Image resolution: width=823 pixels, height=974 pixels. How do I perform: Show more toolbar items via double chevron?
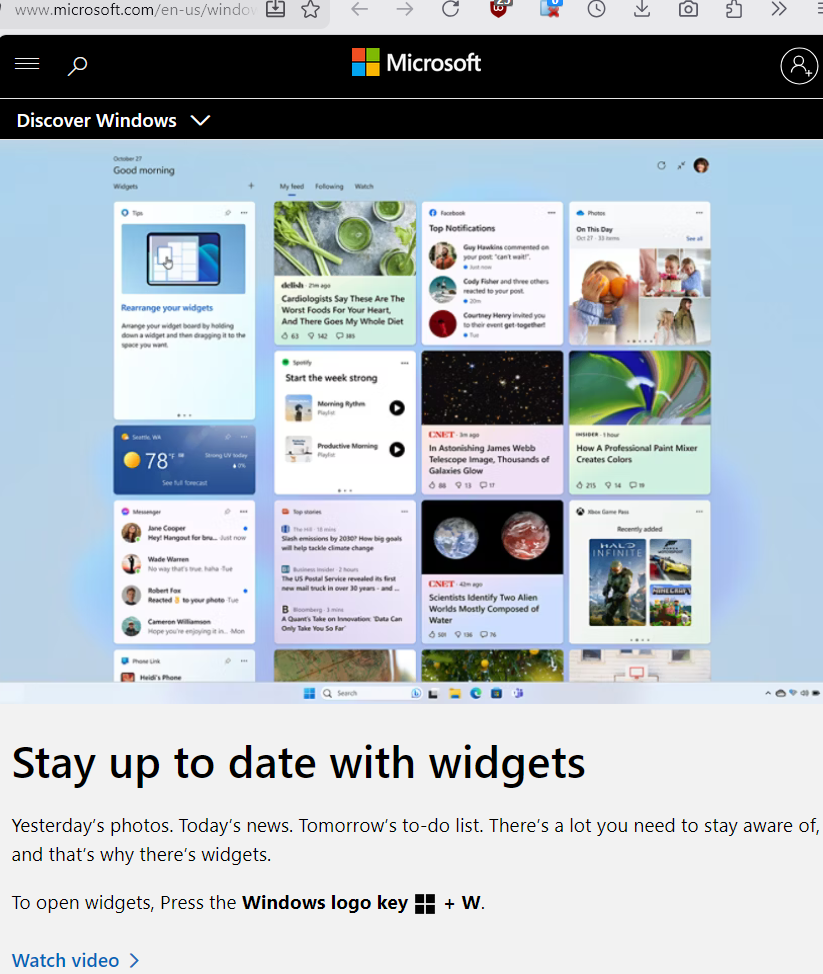(x=779, y=9)
